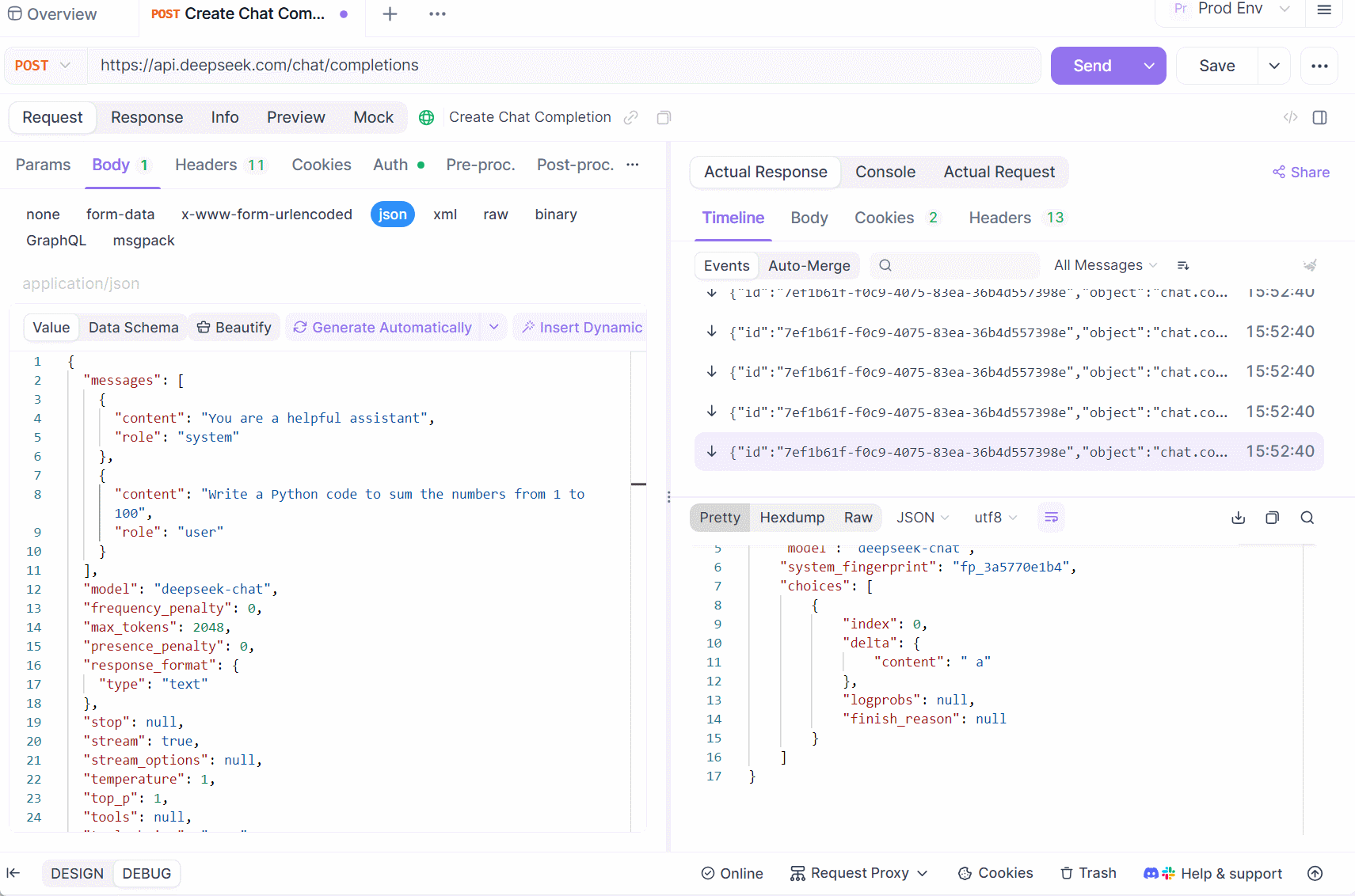Open All Messages filter dropdown
This screenshot has width=1355, height=896.
click(x=1106, y=265)
